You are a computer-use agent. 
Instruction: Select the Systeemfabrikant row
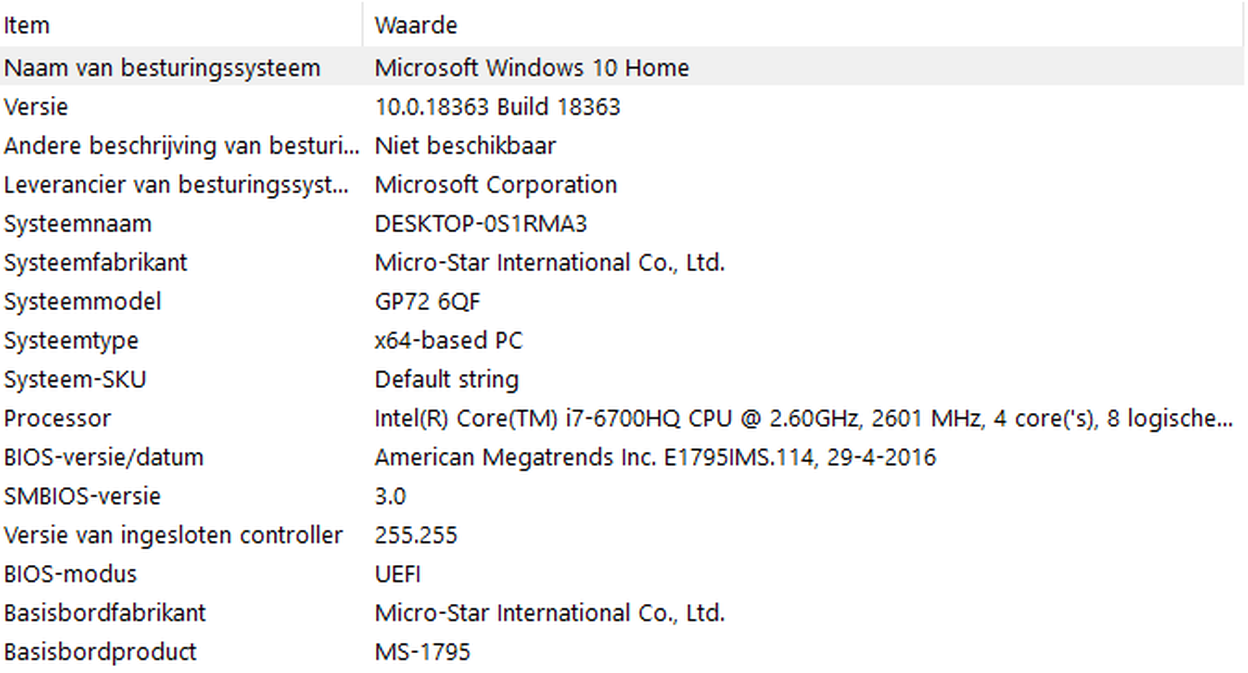622,263
